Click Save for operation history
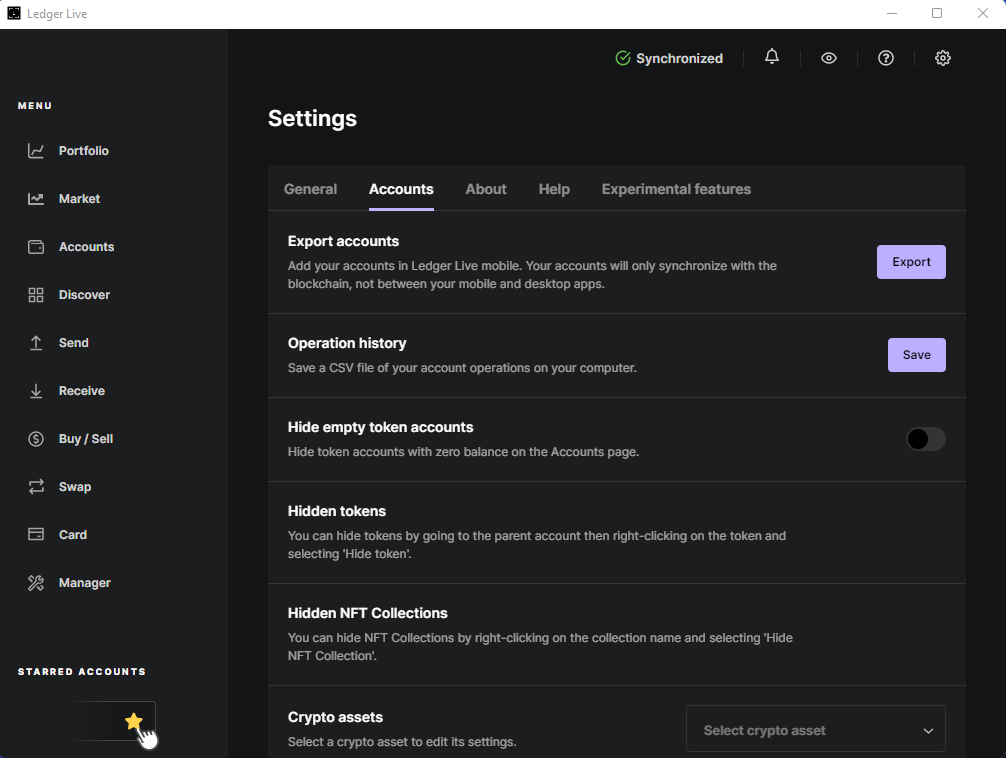Image resolution: width=1006 pixels, height=758 pixels. coord(916,355)
